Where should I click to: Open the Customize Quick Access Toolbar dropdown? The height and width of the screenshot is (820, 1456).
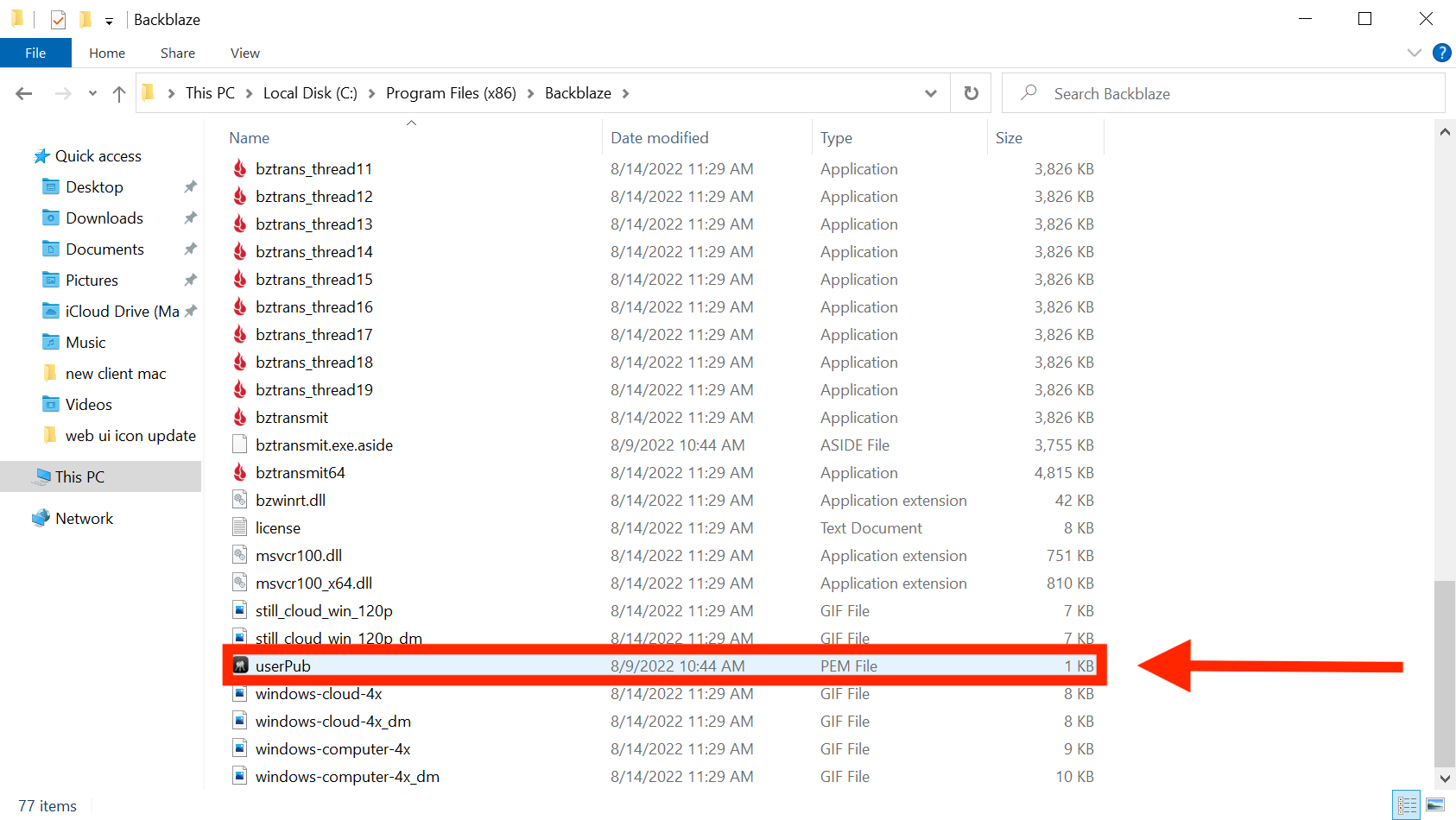point(109,21)
